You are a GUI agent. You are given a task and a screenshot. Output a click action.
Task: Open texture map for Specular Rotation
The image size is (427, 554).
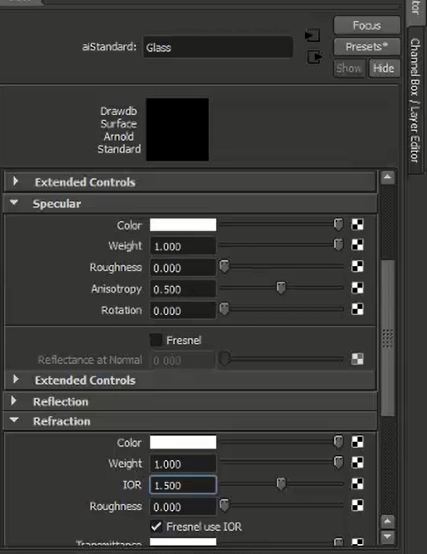pos(357,309)
